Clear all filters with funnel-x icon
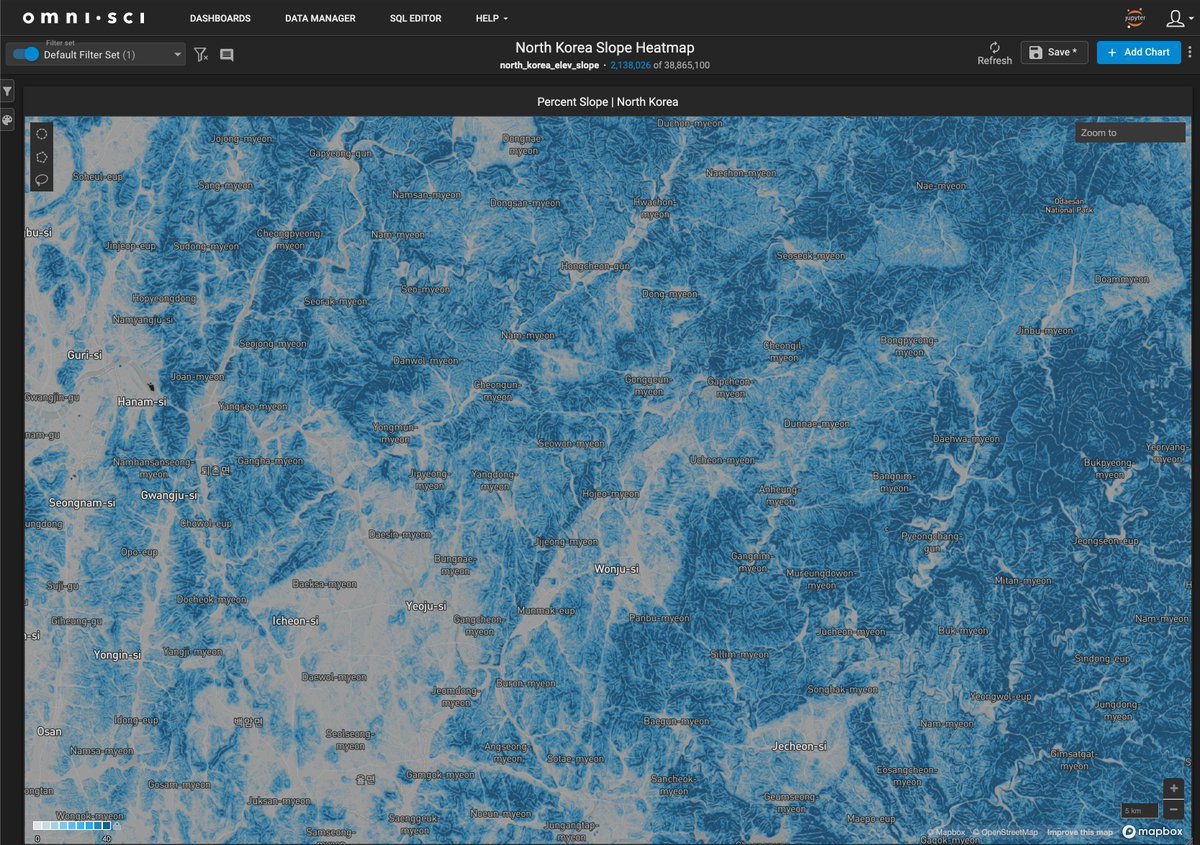The width and height of the screenshot is (1200, 845). [201, 55]
